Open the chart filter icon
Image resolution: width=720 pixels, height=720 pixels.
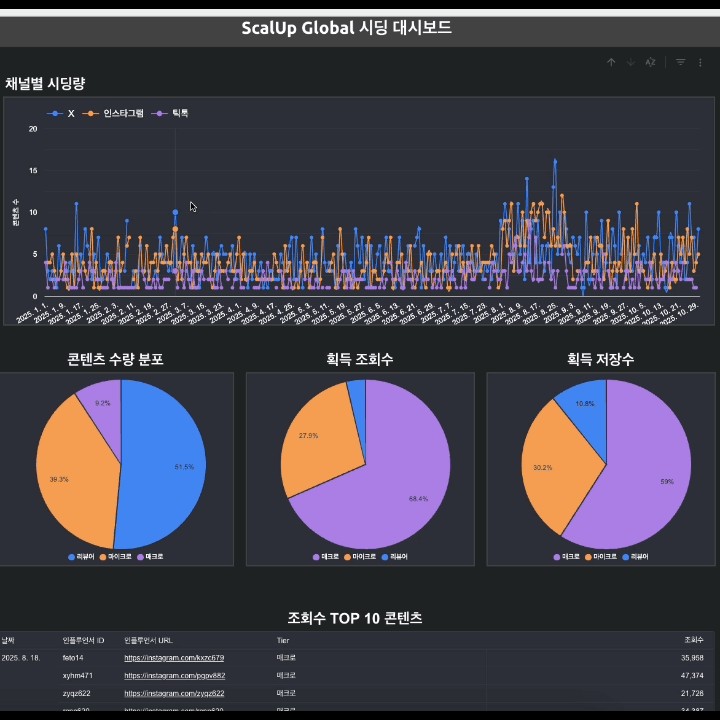coord(681,62)
